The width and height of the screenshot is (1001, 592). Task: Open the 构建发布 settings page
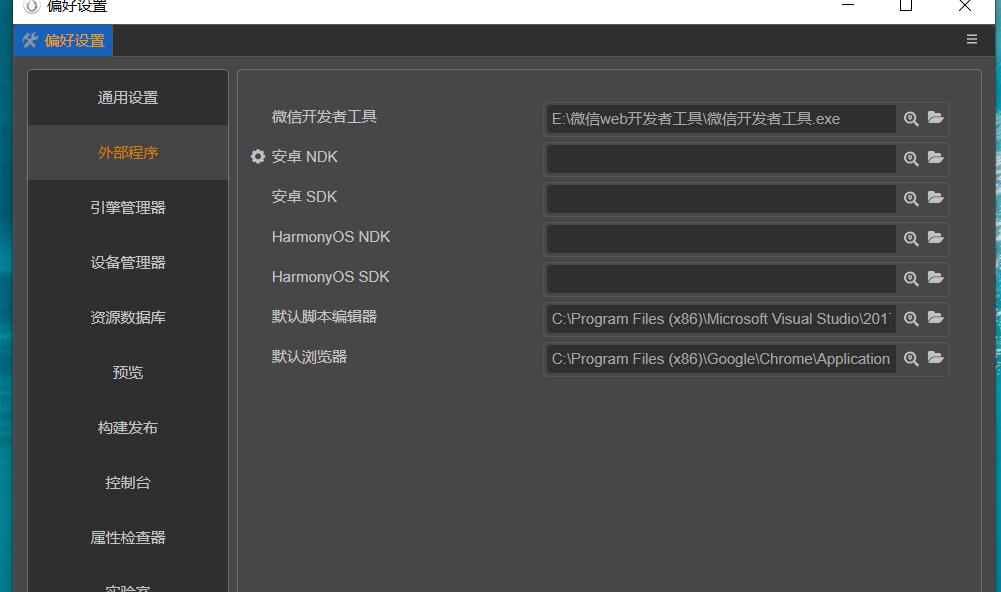pyautogui.click(x=127, y=427)
